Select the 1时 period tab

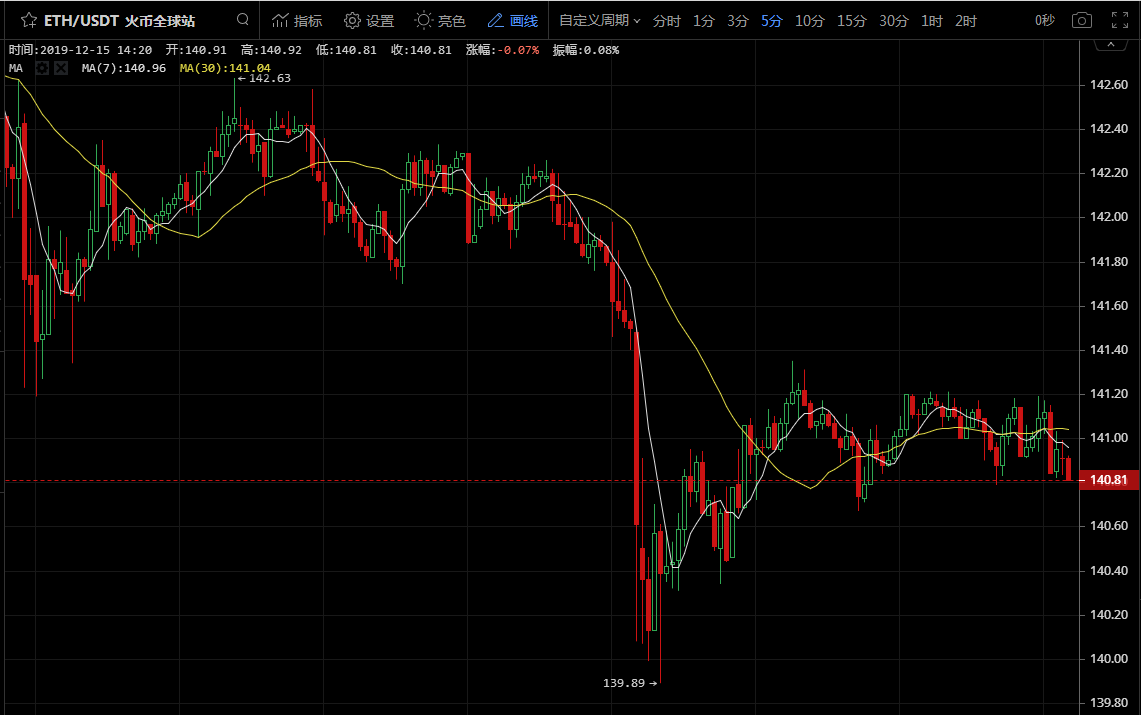point(931,21)
